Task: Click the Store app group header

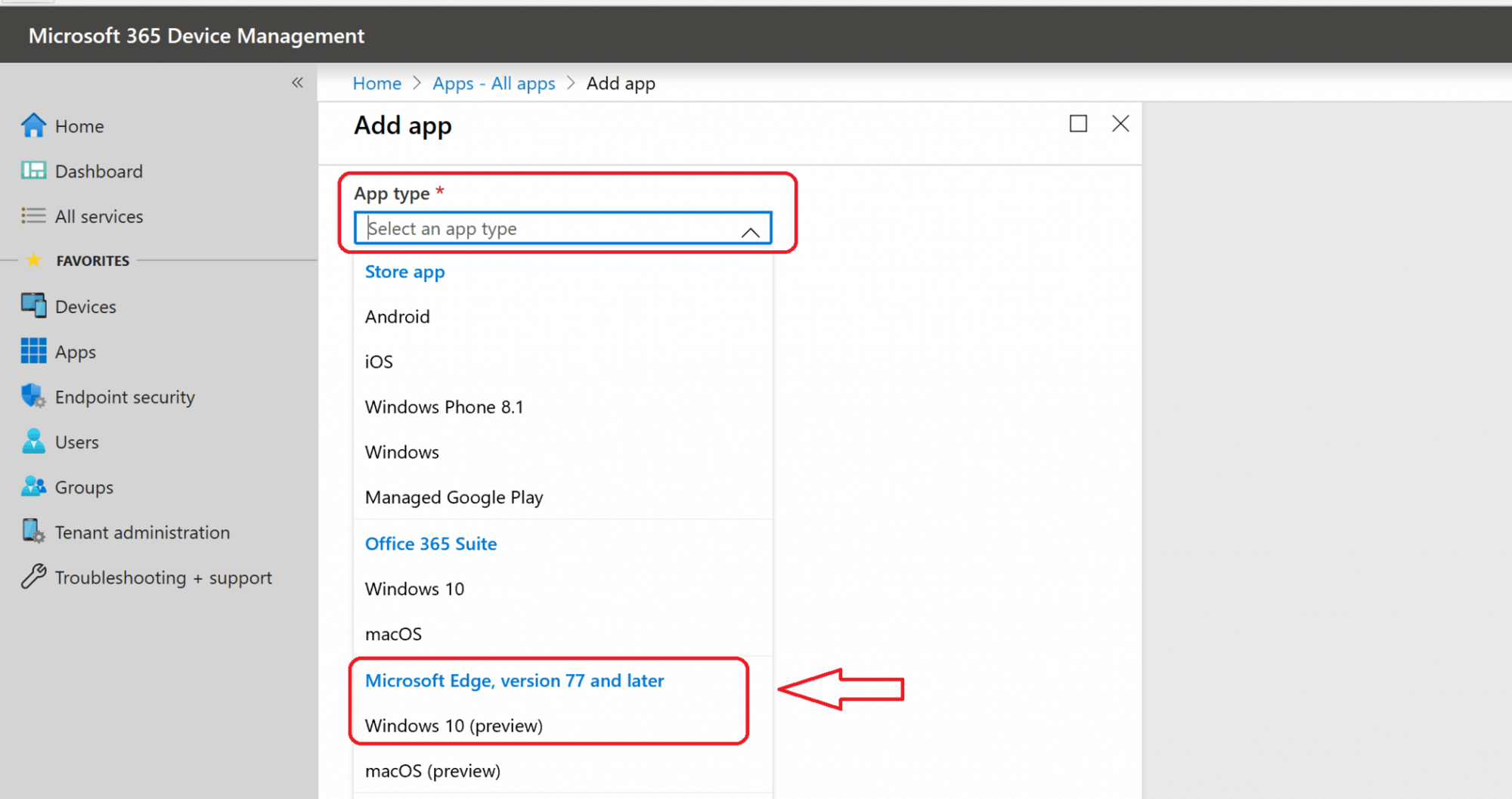Action: pyautogui.click(x=404, y=272)
